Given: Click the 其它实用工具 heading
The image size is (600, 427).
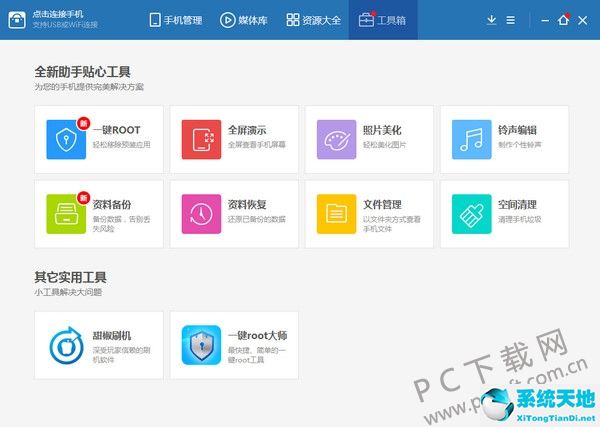Looking at the screenshot, I should 70,277.
